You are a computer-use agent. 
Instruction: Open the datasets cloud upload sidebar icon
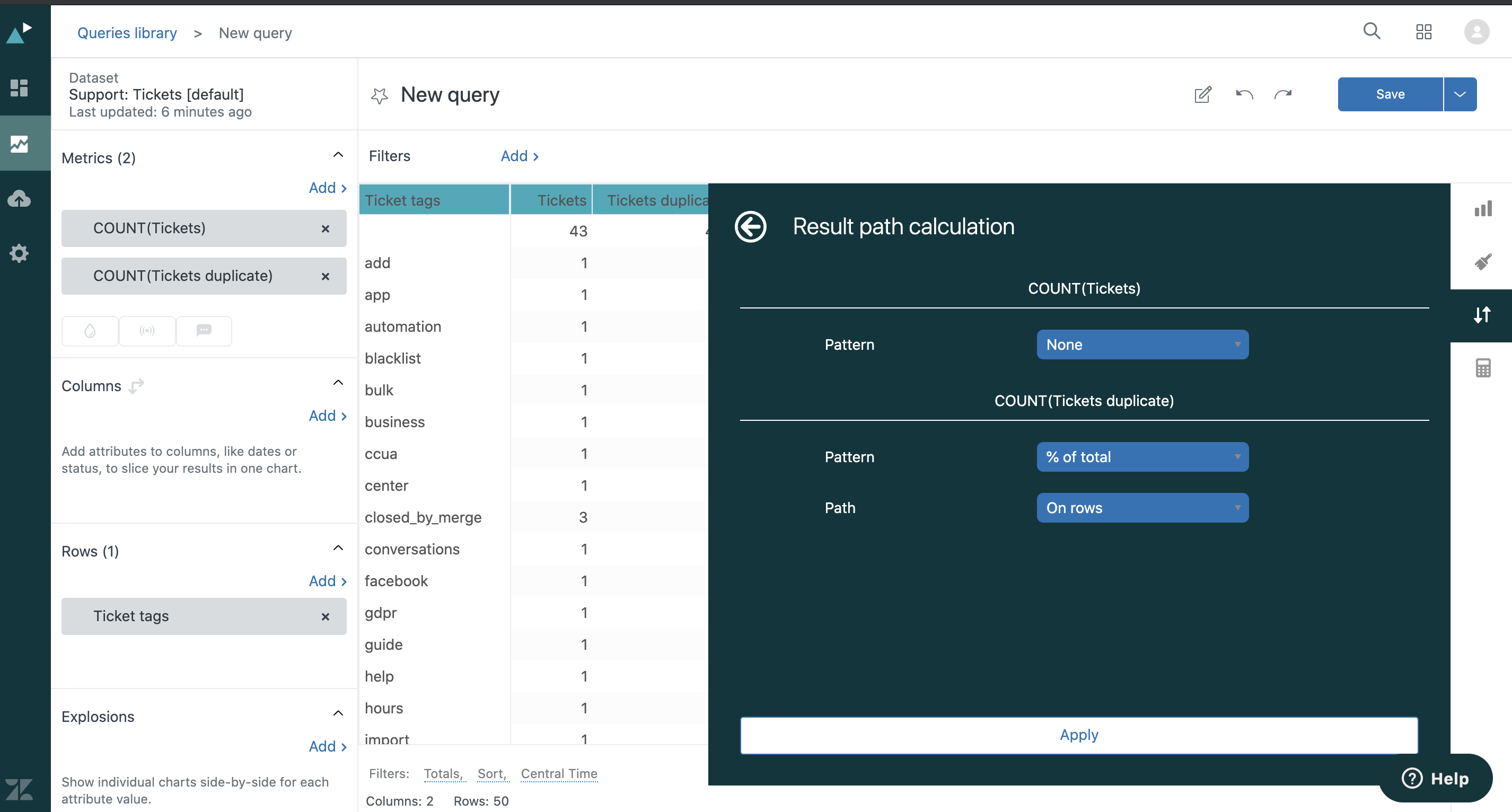pyautogui.click(x=20, y=199)
